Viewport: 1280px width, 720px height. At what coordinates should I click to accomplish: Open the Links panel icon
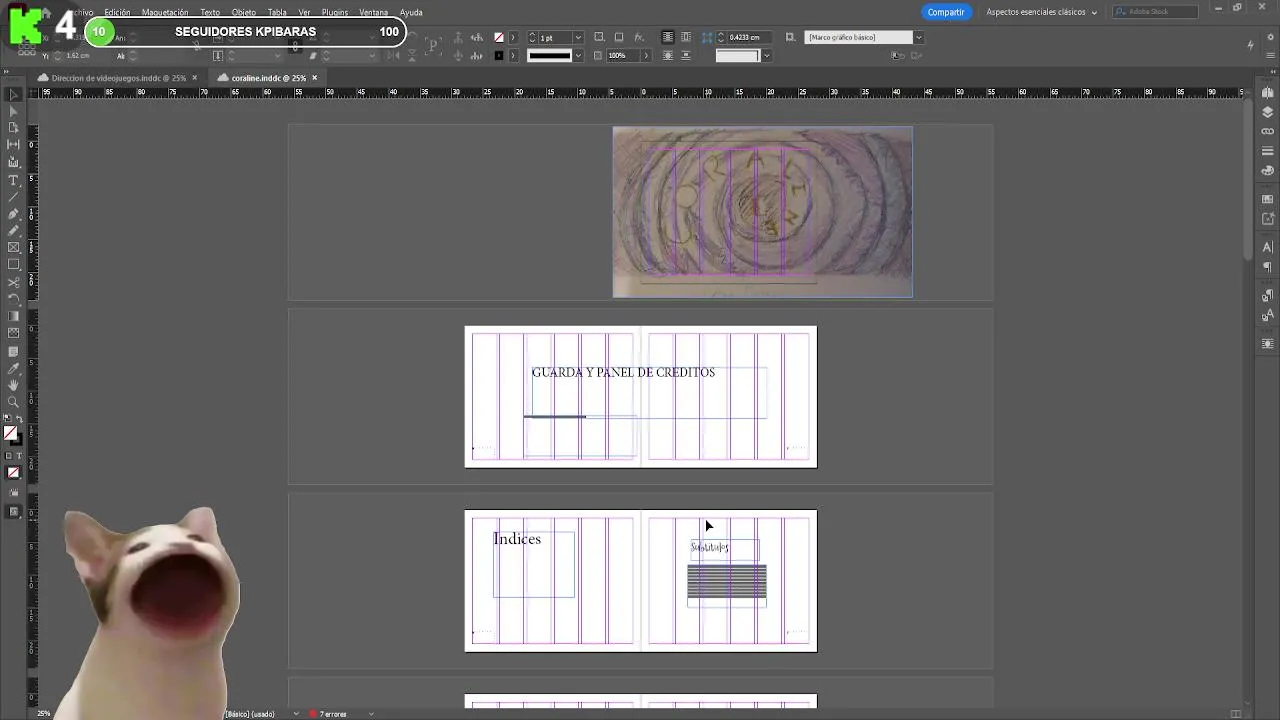[1268, 131]
